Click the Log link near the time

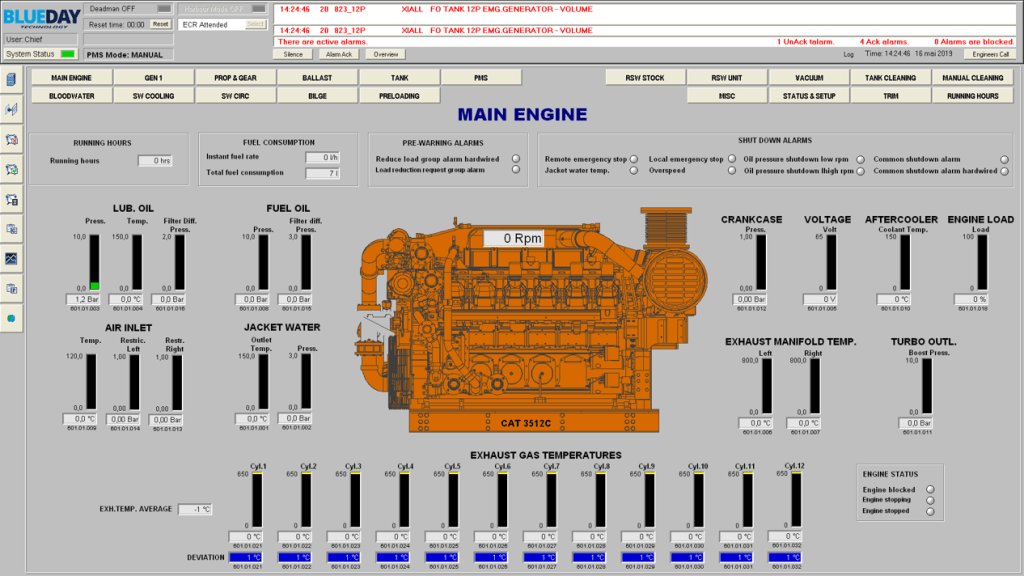pyautogui.click(x=848, y=54)
